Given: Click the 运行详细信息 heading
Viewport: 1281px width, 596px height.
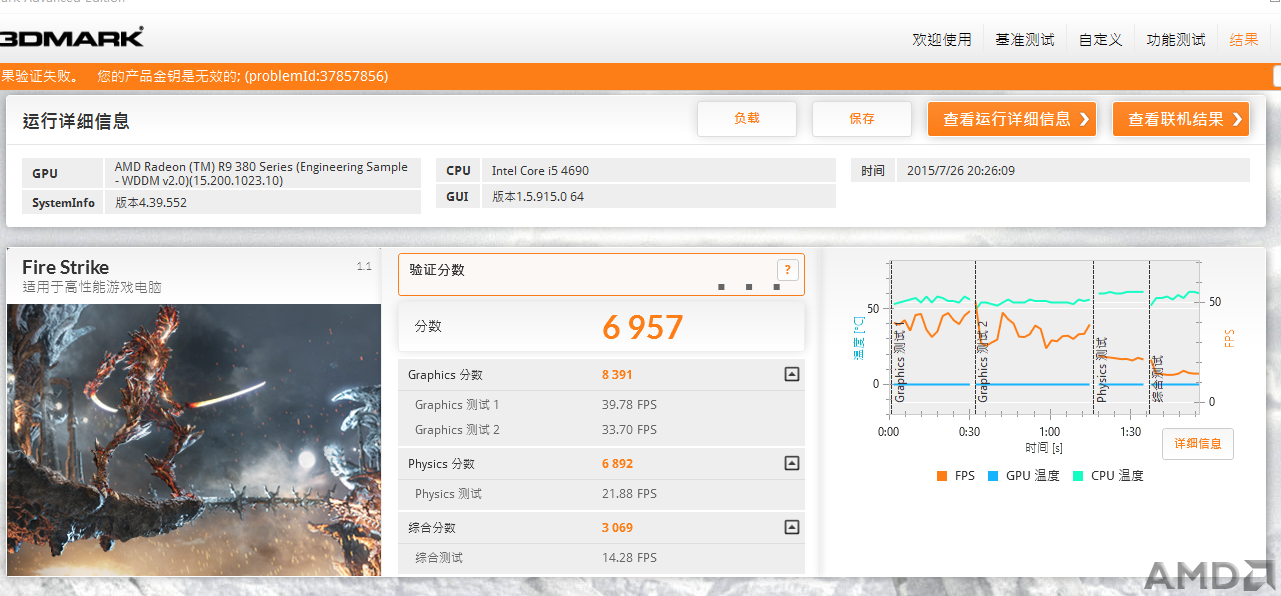Looking at the screenshot, I should click(x=76, y=121).
